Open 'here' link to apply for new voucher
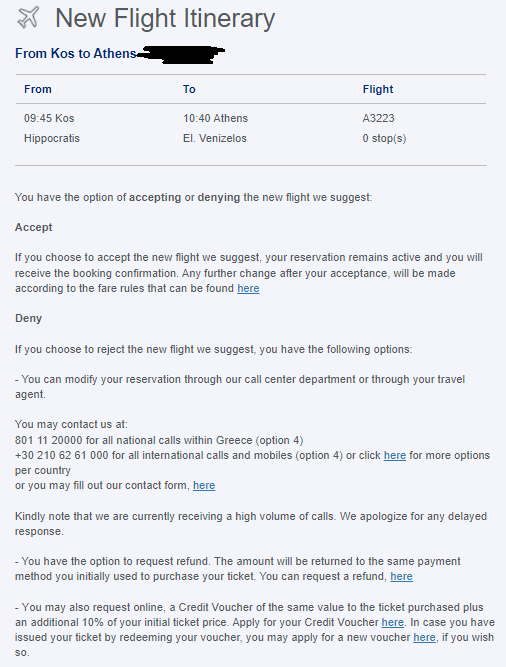506x667 pixels. pyautogui.click(x=424, y=637)
